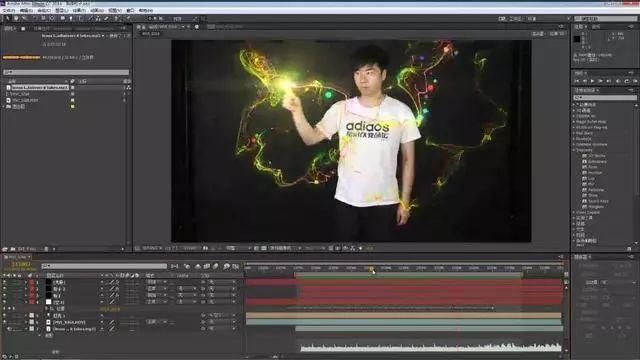
Task: Select the Zoom magnifier tool in toolbar
Action: coord(24,18)
